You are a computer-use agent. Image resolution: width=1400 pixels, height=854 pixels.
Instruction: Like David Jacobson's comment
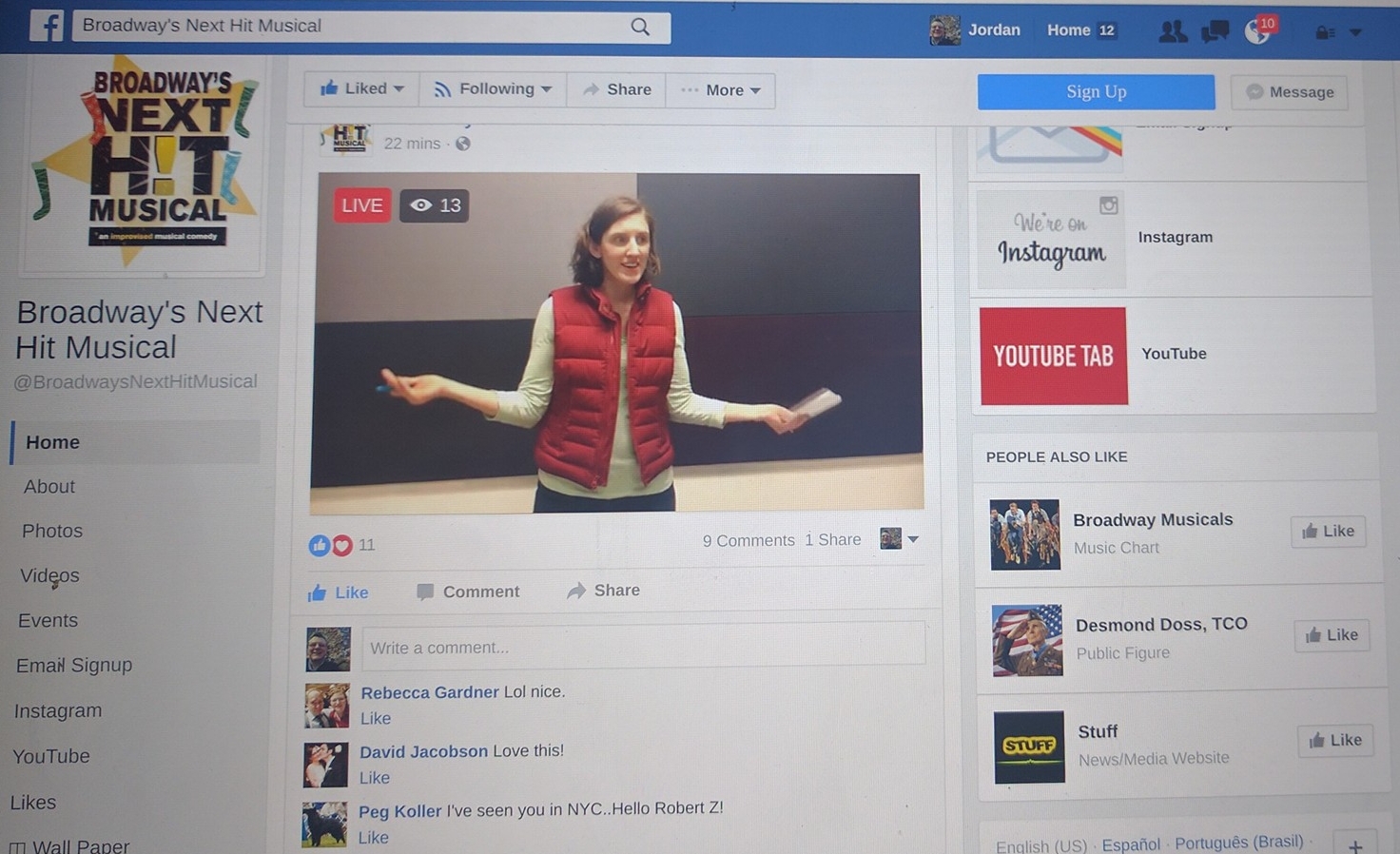click(375, 778)
